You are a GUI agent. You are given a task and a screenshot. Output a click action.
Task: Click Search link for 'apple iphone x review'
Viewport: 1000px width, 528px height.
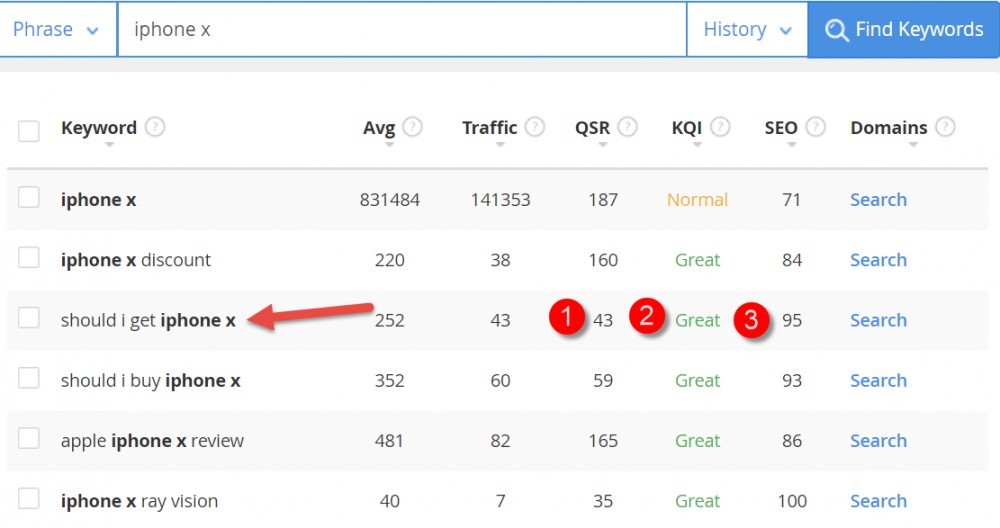pos(878,441)
